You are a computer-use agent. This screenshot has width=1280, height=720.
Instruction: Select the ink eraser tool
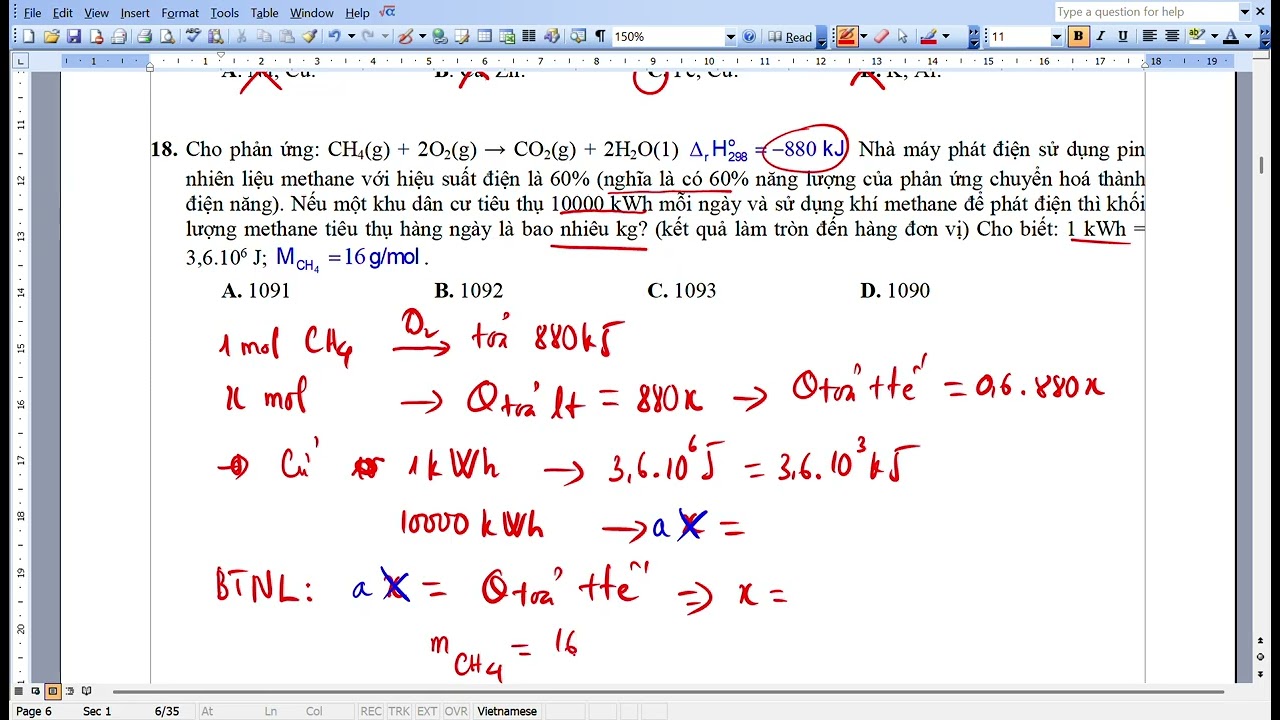(881, 37)
